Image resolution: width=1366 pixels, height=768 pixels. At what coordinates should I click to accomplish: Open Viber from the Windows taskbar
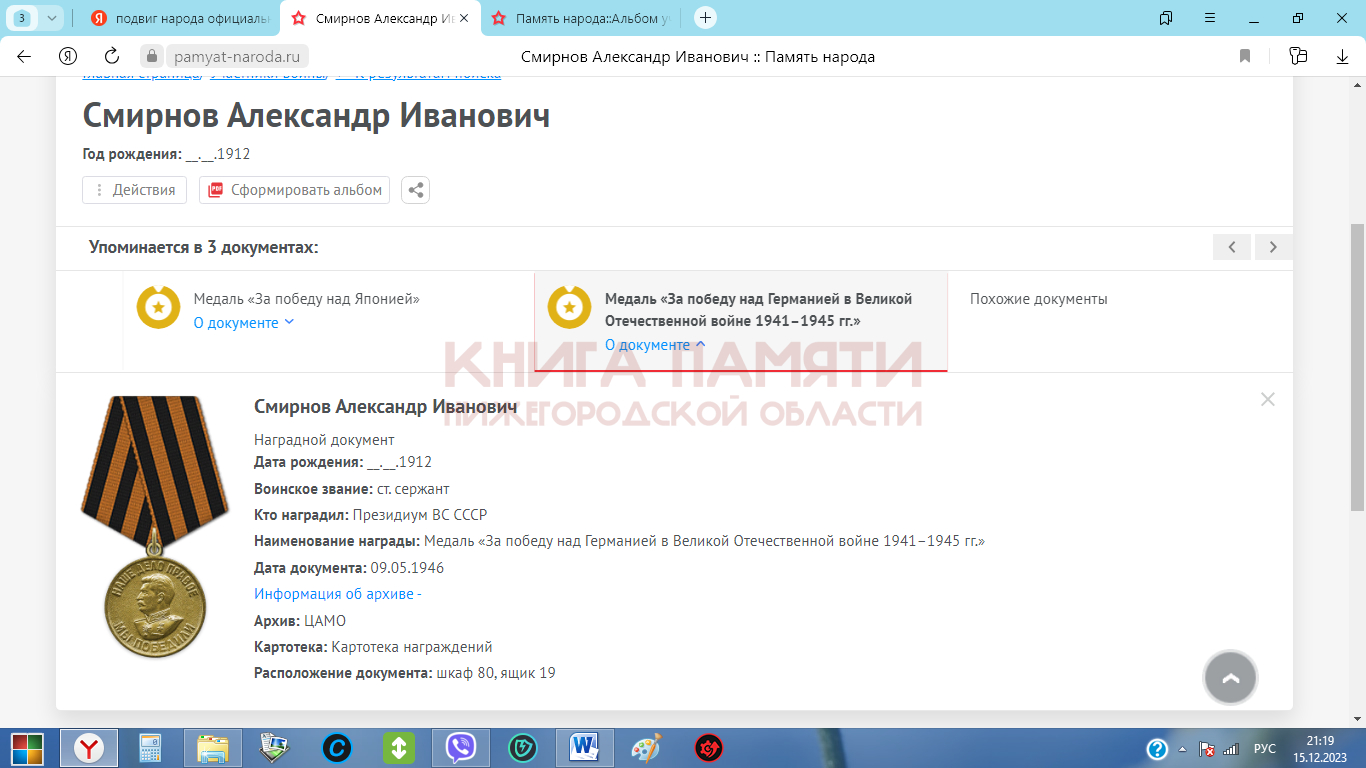coord(460,748)
